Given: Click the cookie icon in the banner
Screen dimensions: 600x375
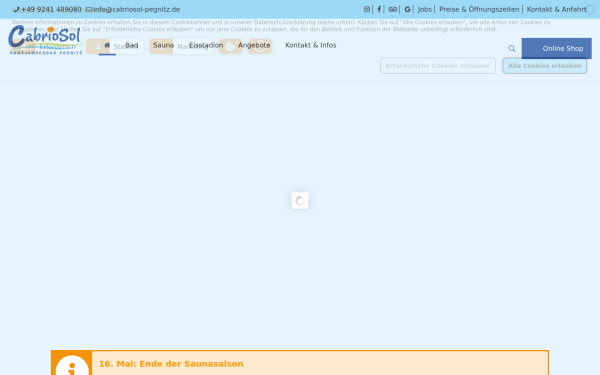Looking at the screenshot, I should pyautogui.click(x=230, y=46).
